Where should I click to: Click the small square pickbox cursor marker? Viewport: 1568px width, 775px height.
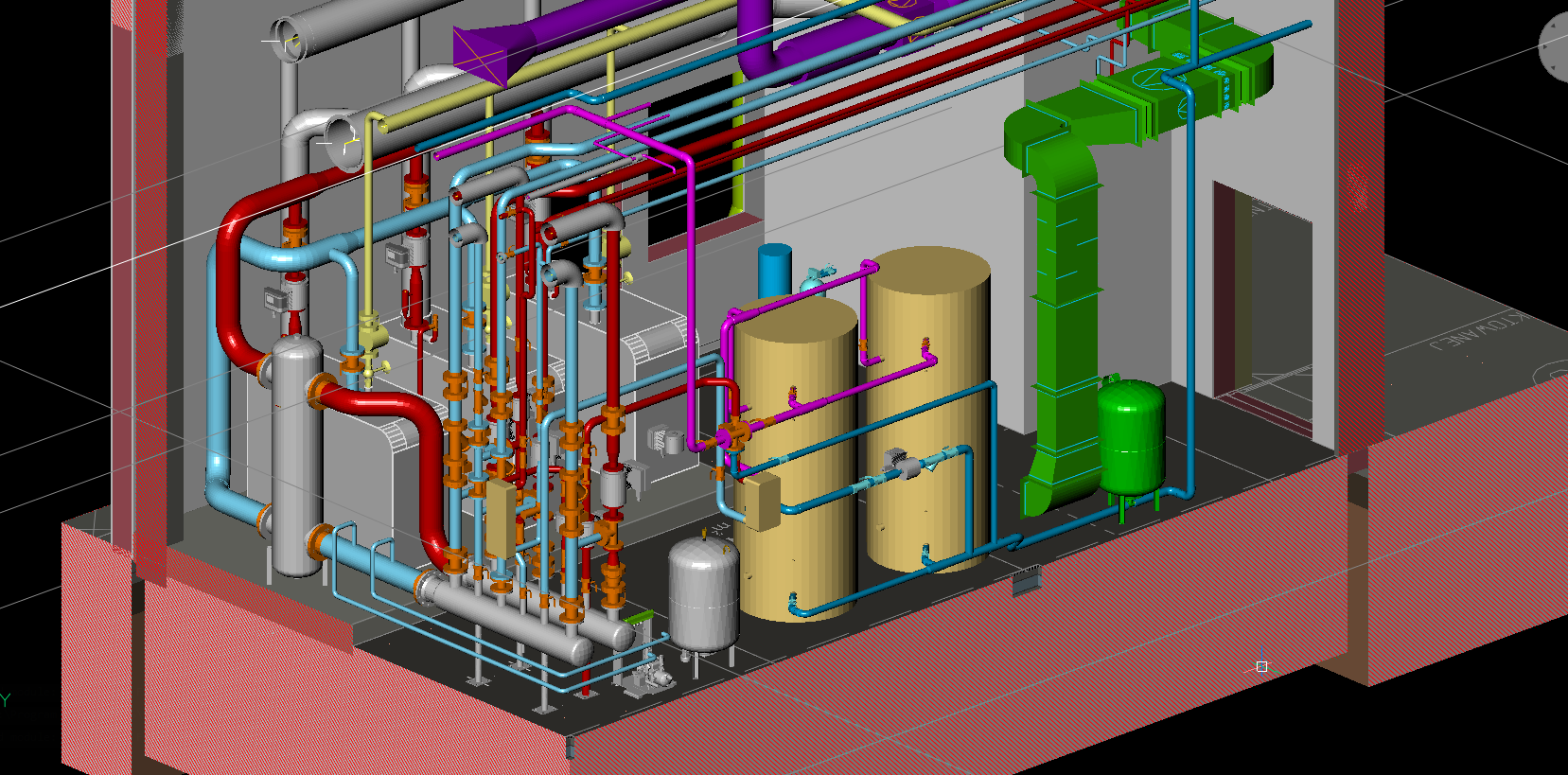tap(1261, 667)
